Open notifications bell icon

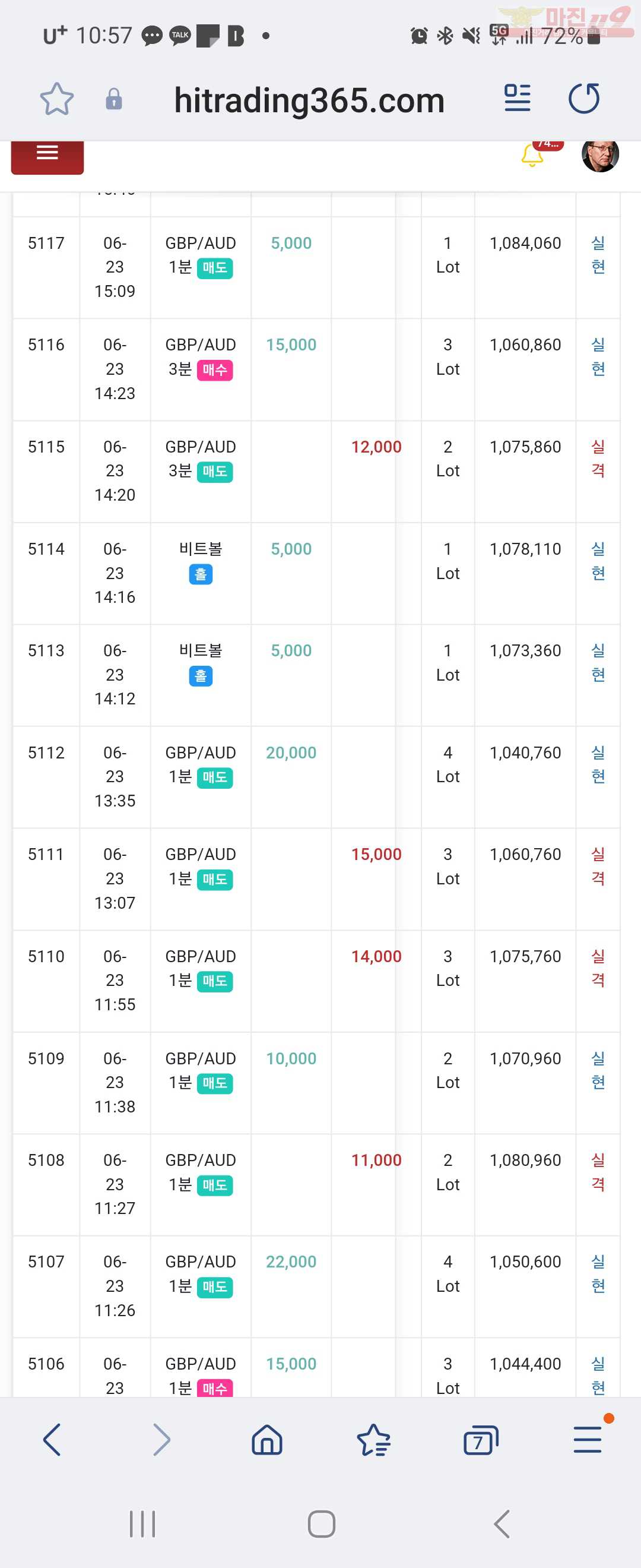click(x=532, y=154)
